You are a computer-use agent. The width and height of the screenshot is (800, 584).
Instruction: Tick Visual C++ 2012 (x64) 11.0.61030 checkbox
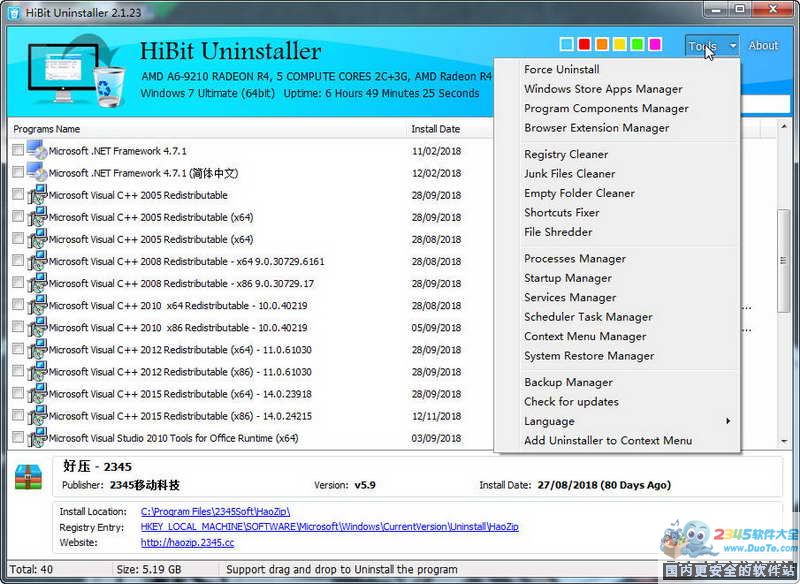pos(18,349)
